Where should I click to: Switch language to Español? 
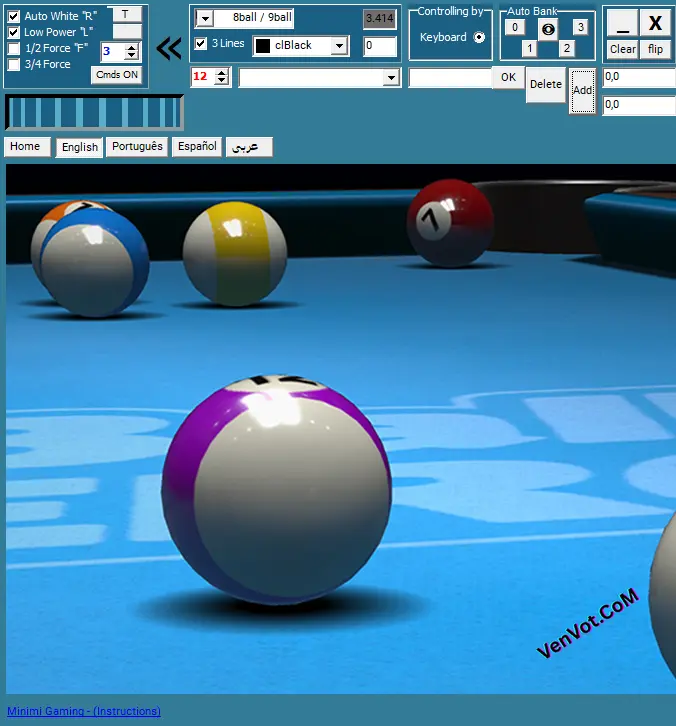coord(197,147)
